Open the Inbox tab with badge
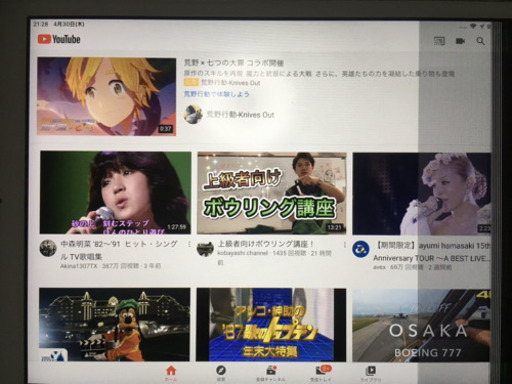512x384 pixels. click(x=321, y=373)
